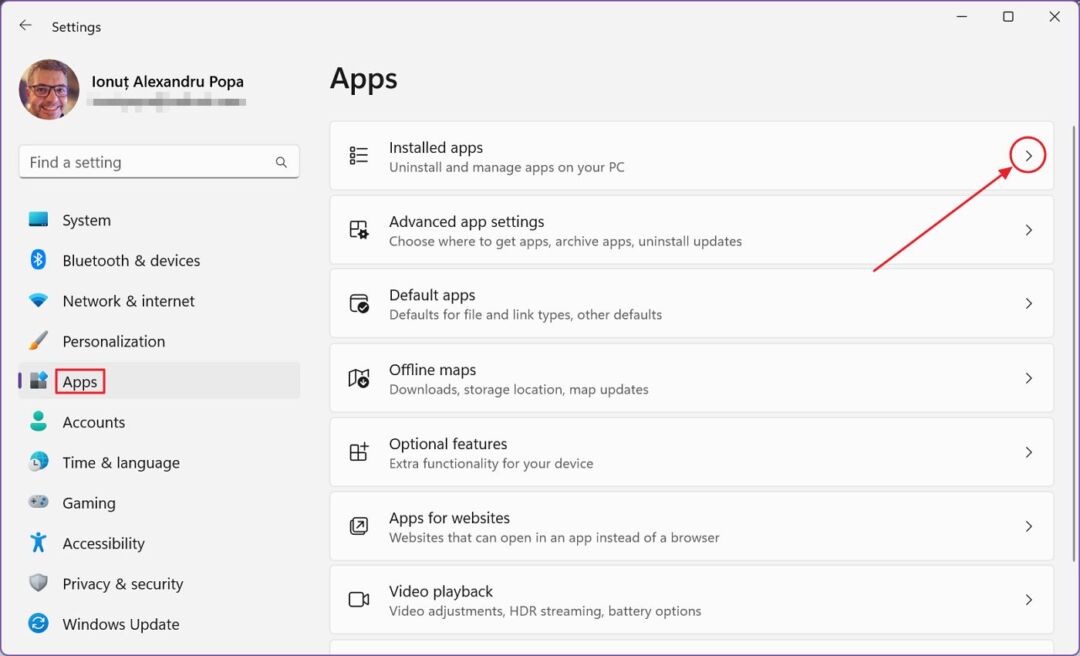Click the Offline maps icon
This screenshot has height=656, width=1080.
coord(359,378)
